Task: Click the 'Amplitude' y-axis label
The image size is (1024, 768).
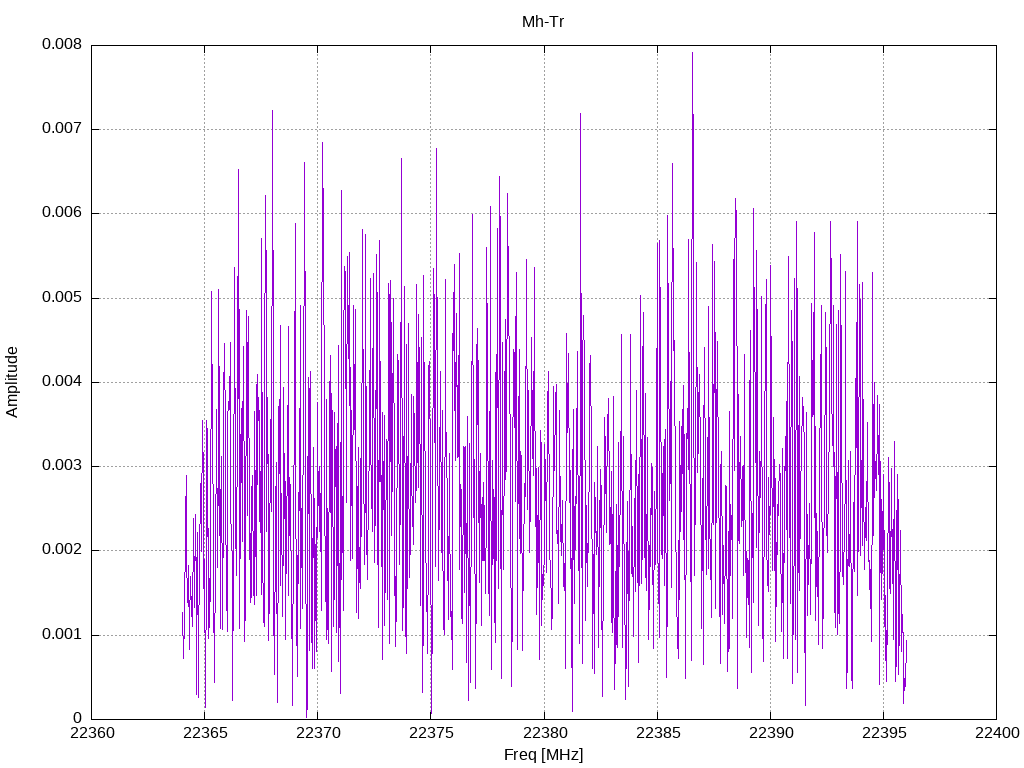Action: point(12,382)
